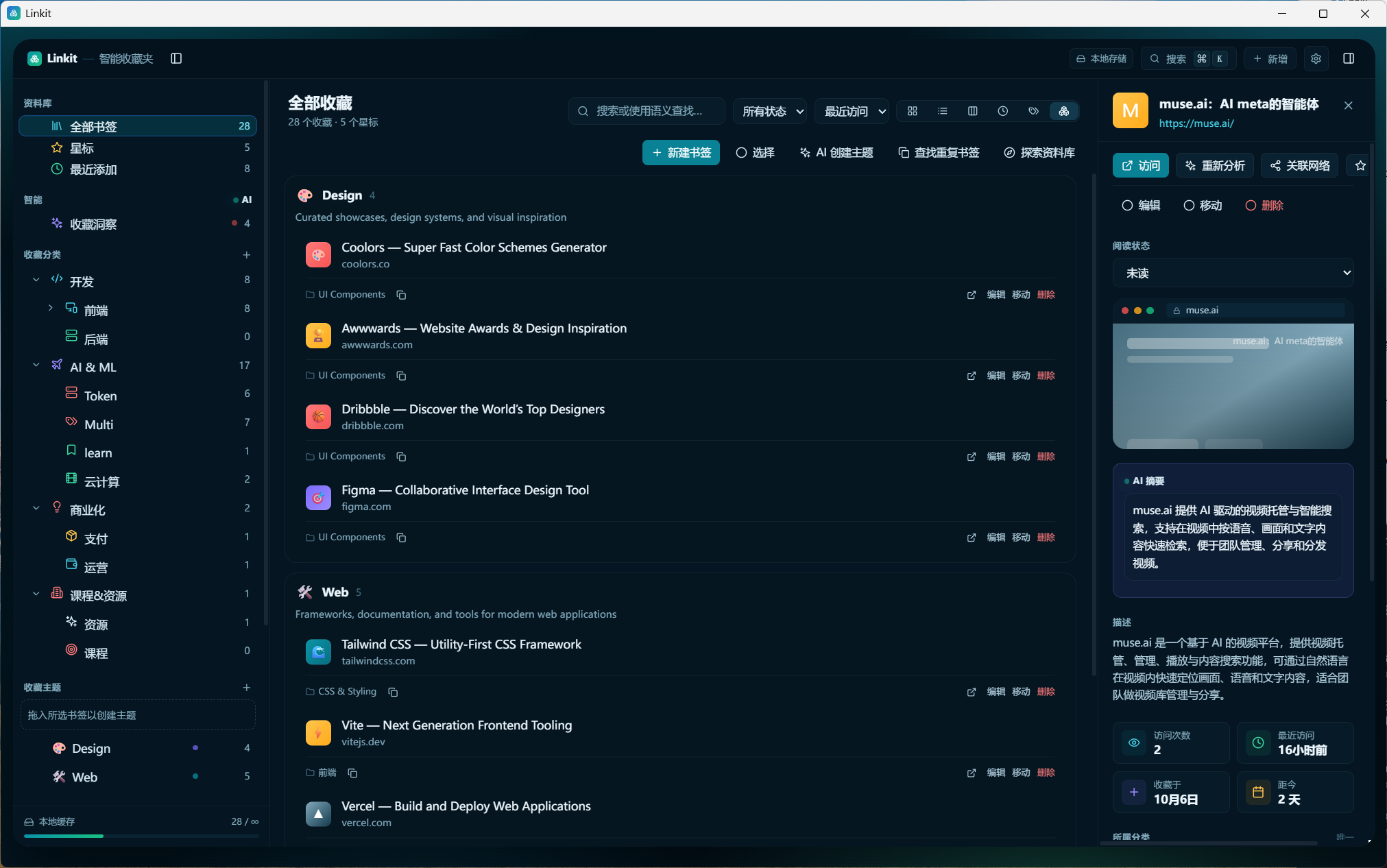The height and width of the screenshot is (868, 1387).
Task: Open 所有状态 status filter dropdown
Action: (x=771, y=111)
